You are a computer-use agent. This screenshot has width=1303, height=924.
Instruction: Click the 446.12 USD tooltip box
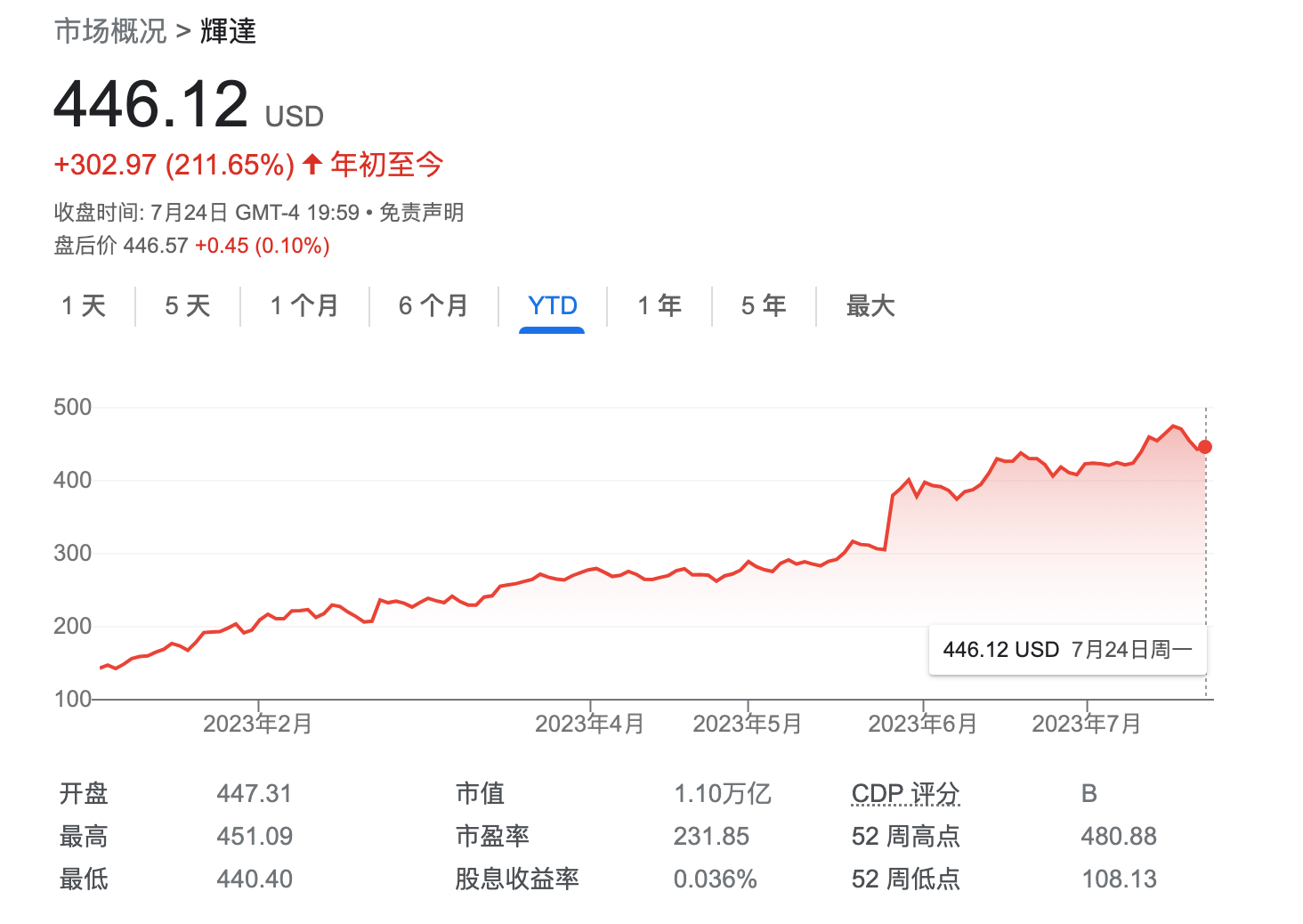1067,650
